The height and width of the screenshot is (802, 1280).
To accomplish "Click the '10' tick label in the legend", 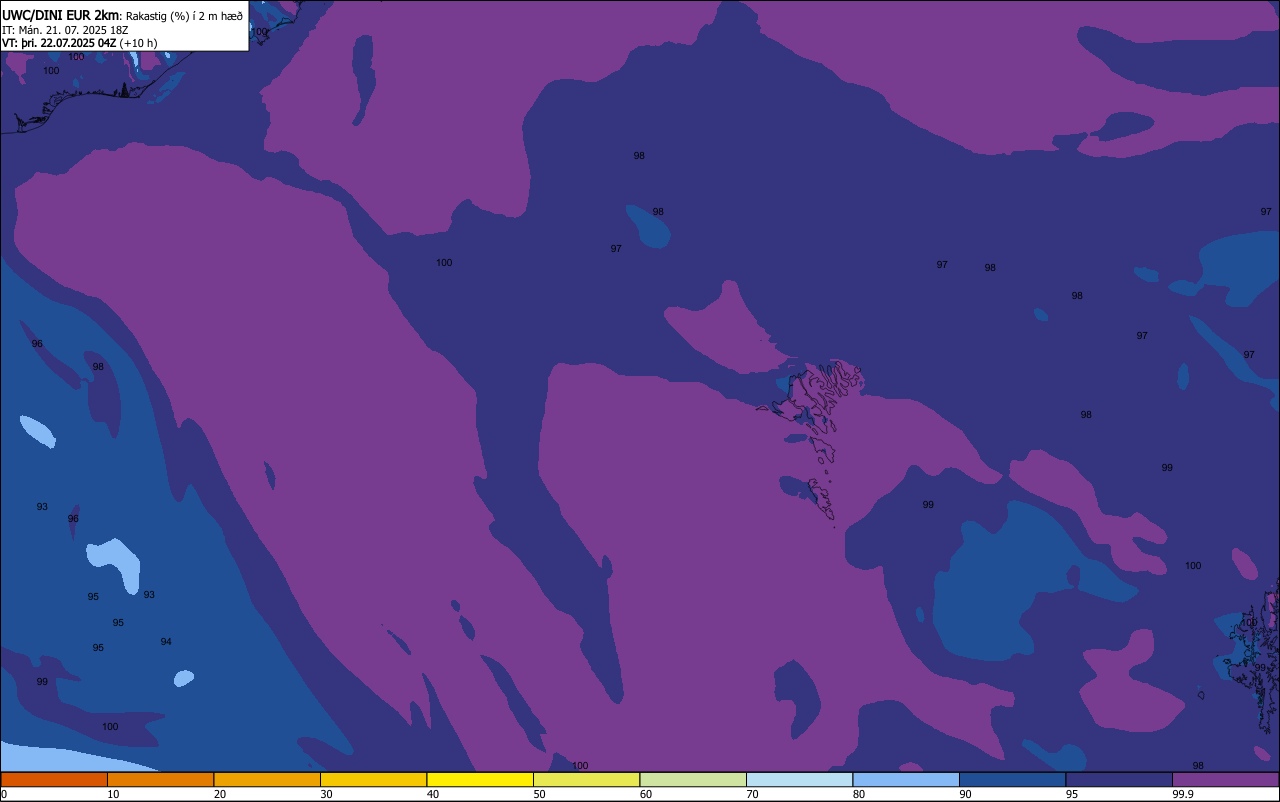I will coord(113,794).
